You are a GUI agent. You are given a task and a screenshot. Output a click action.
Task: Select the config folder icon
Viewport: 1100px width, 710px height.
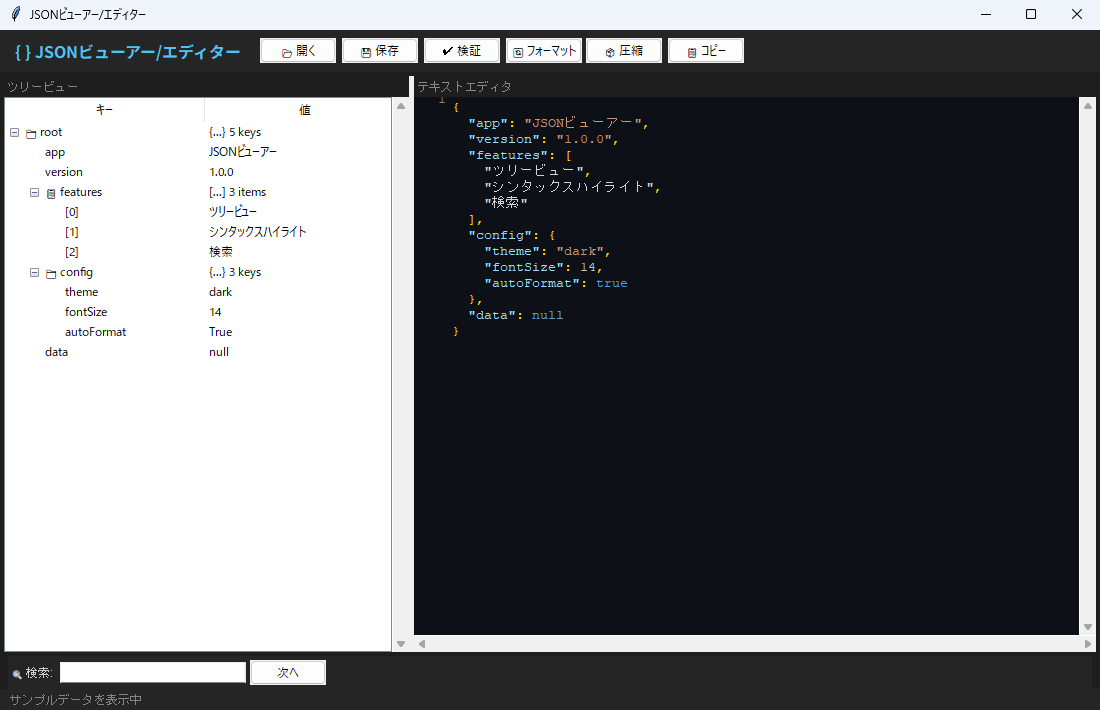click(x=51, y=274)
